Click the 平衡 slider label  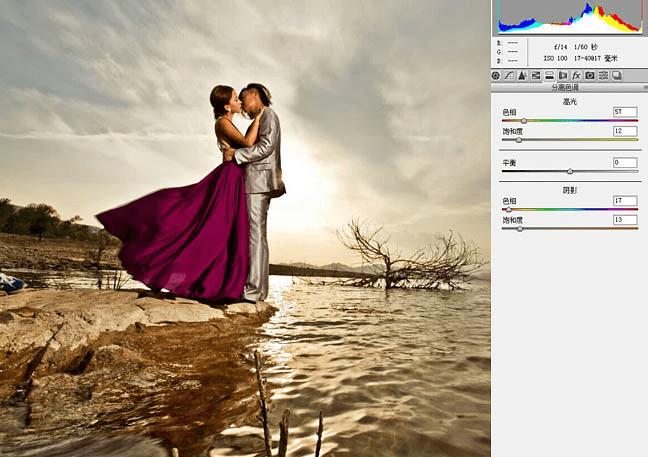pos(509,163)
